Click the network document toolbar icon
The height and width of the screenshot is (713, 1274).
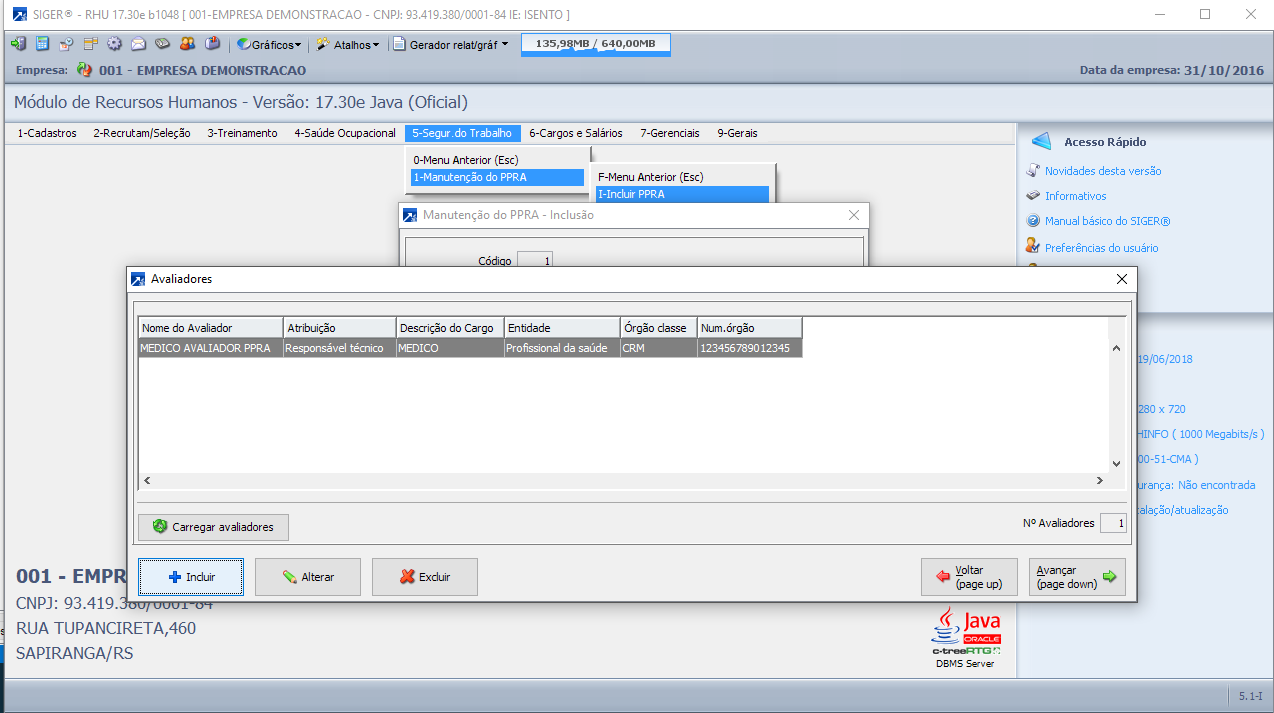tap(66, 44)
